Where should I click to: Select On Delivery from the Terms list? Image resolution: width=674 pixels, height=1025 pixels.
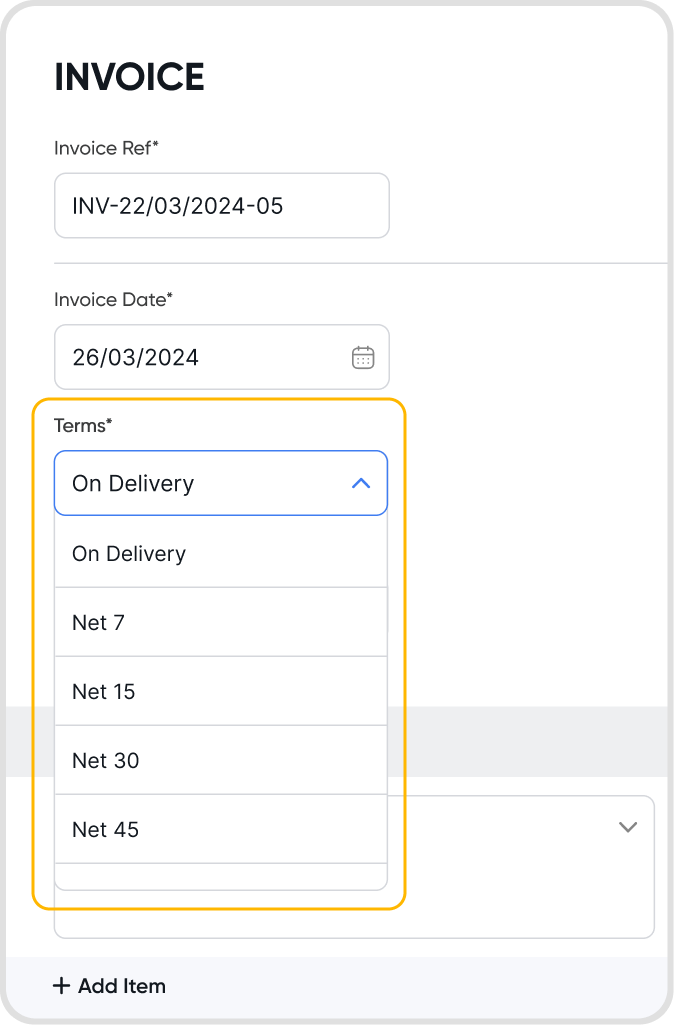point(220,554)
